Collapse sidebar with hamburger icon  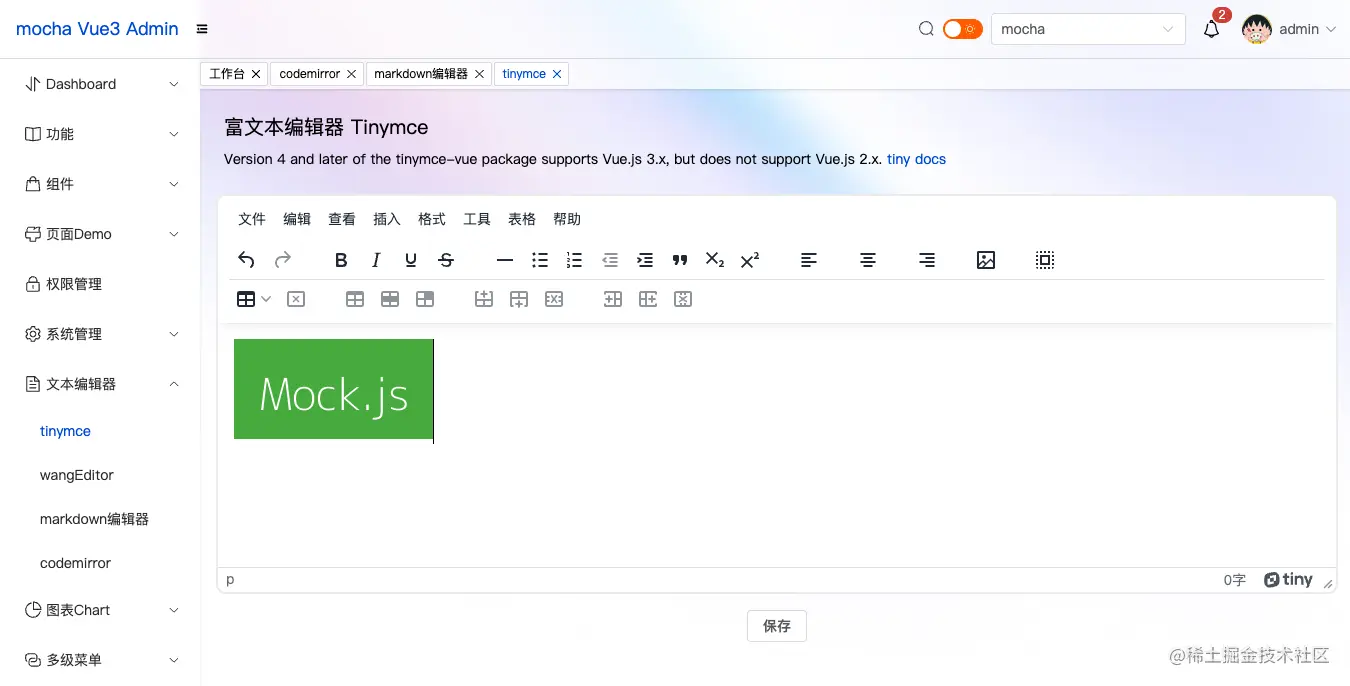point(202,29)
